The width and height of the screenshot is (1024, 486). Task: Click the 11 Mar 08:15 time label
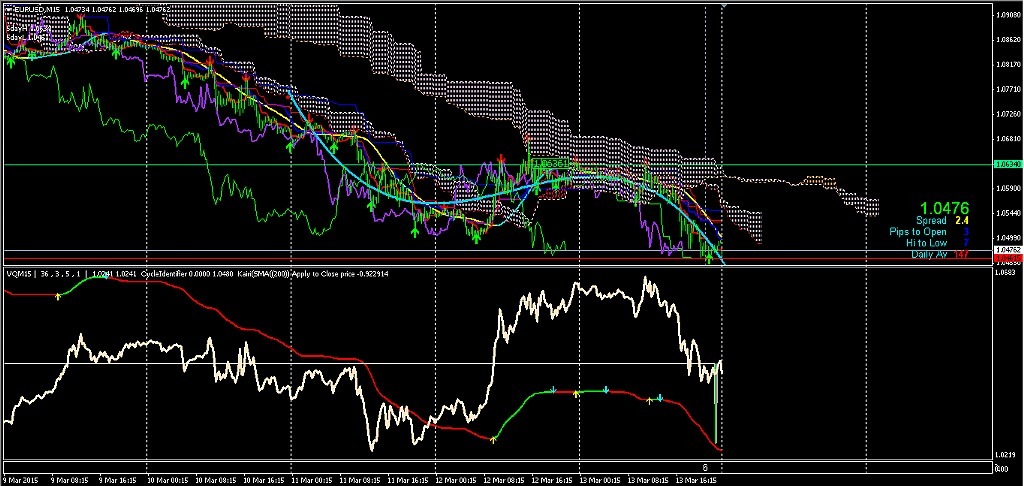(x=359, y=480)
